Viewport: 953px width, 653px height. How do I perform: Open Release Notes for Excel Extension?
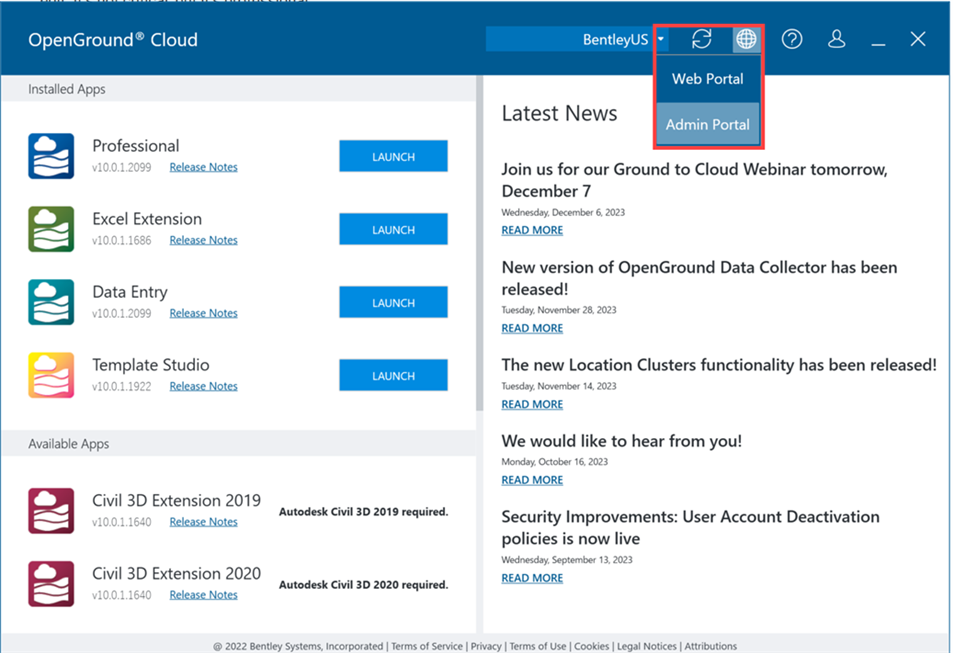203,240
